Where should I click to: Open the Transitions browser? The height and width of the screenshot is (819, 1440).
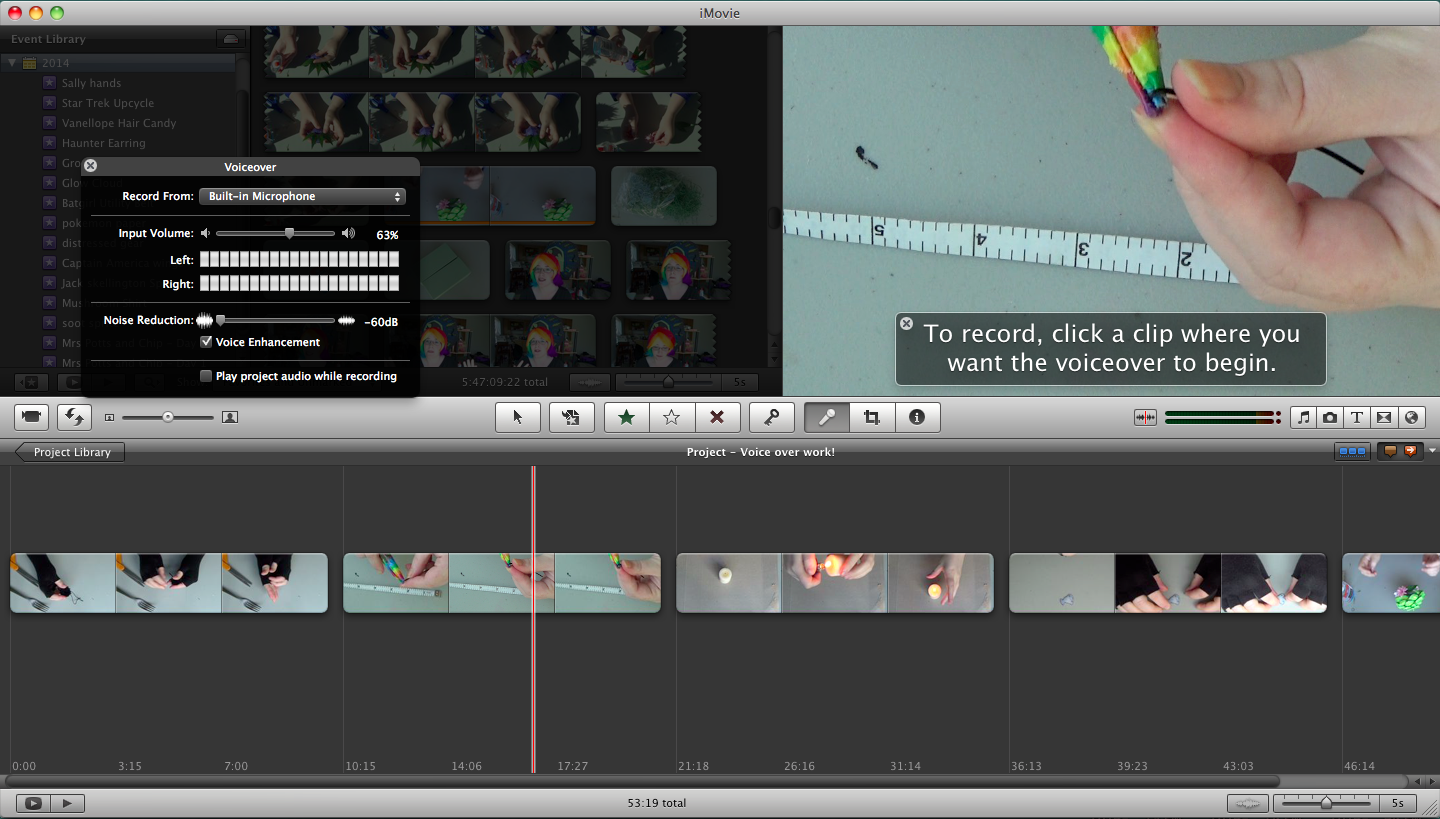click(1383, 417)
